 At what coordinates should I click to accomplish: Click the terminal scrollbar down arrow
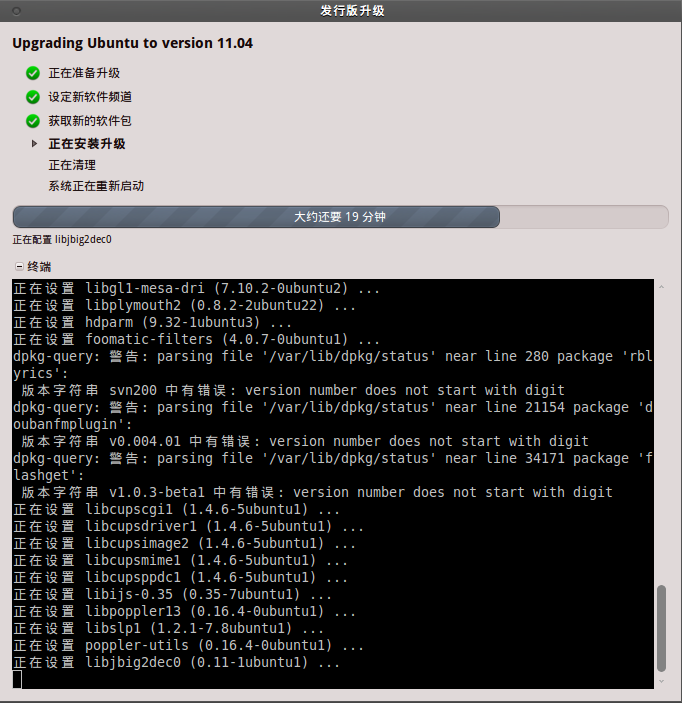click(661, 681)
